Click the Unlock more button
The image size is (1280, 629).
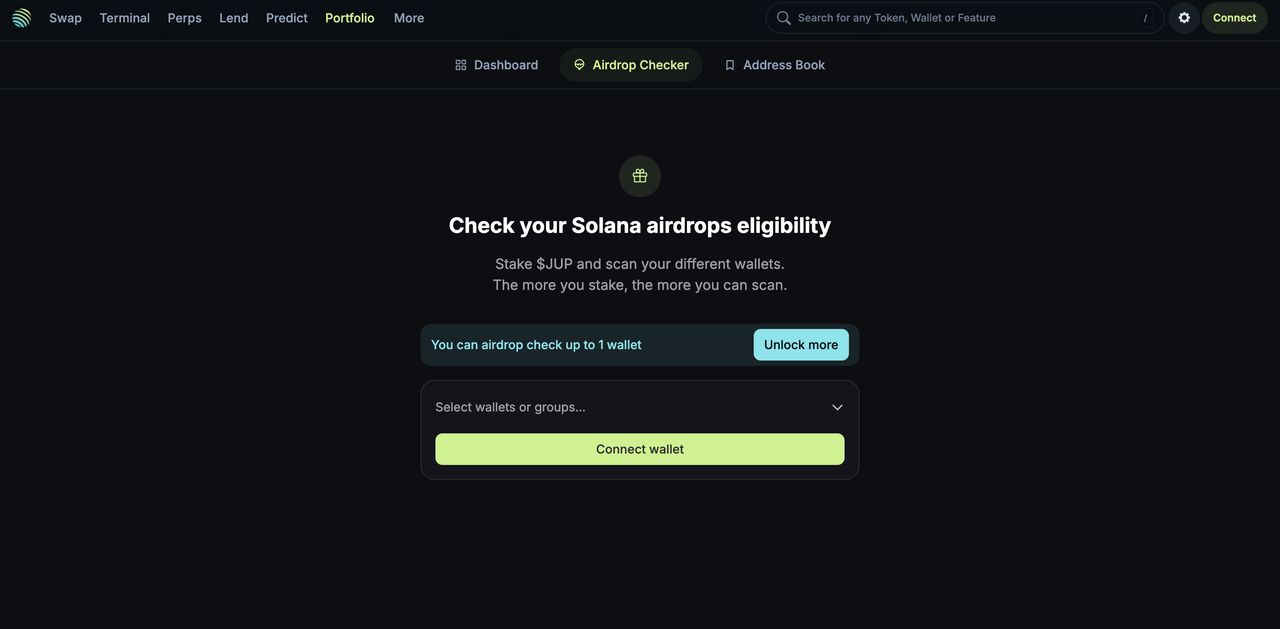click(801, 345)
